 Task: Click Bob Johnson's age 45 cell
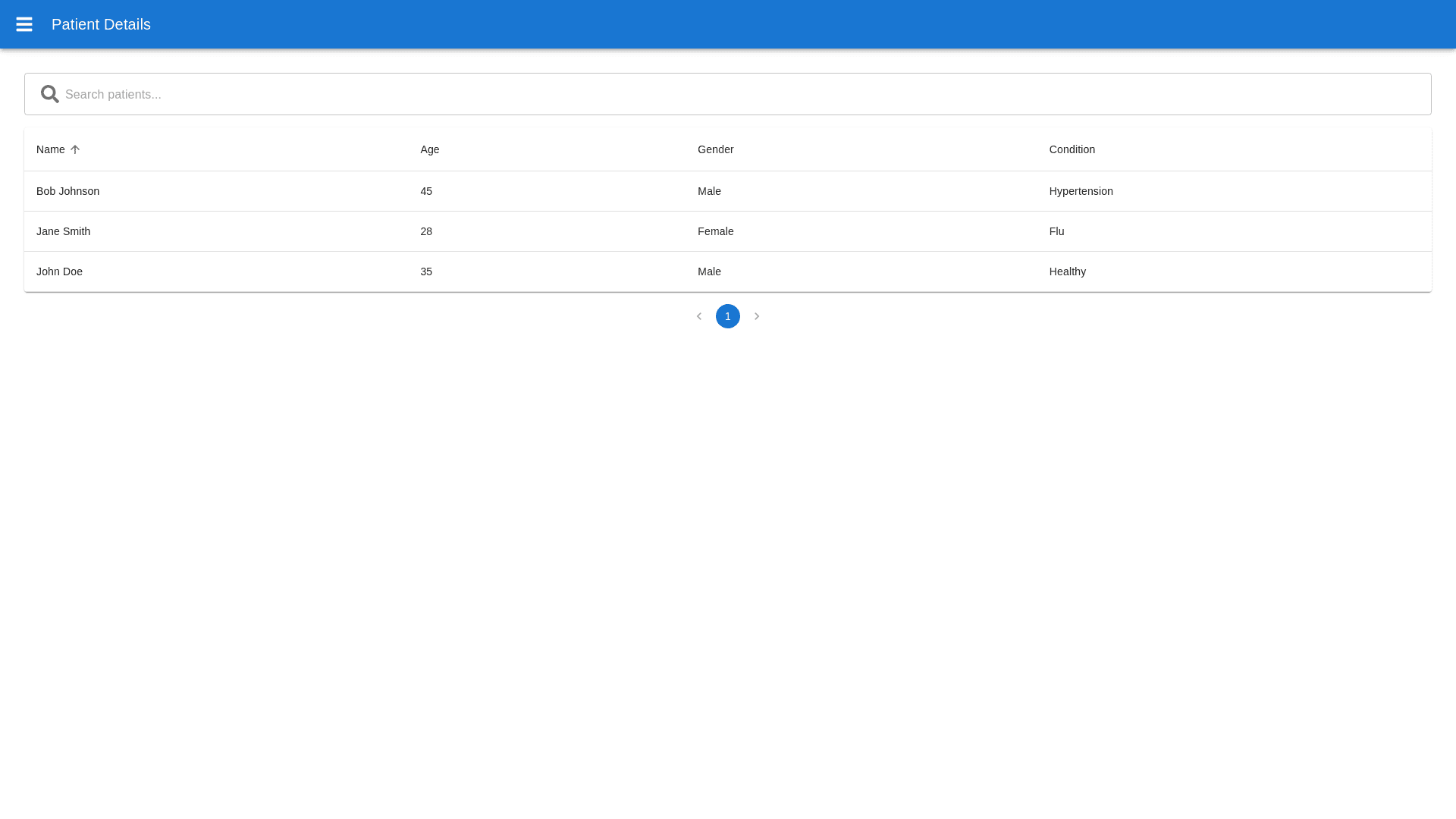pos(426,191)
